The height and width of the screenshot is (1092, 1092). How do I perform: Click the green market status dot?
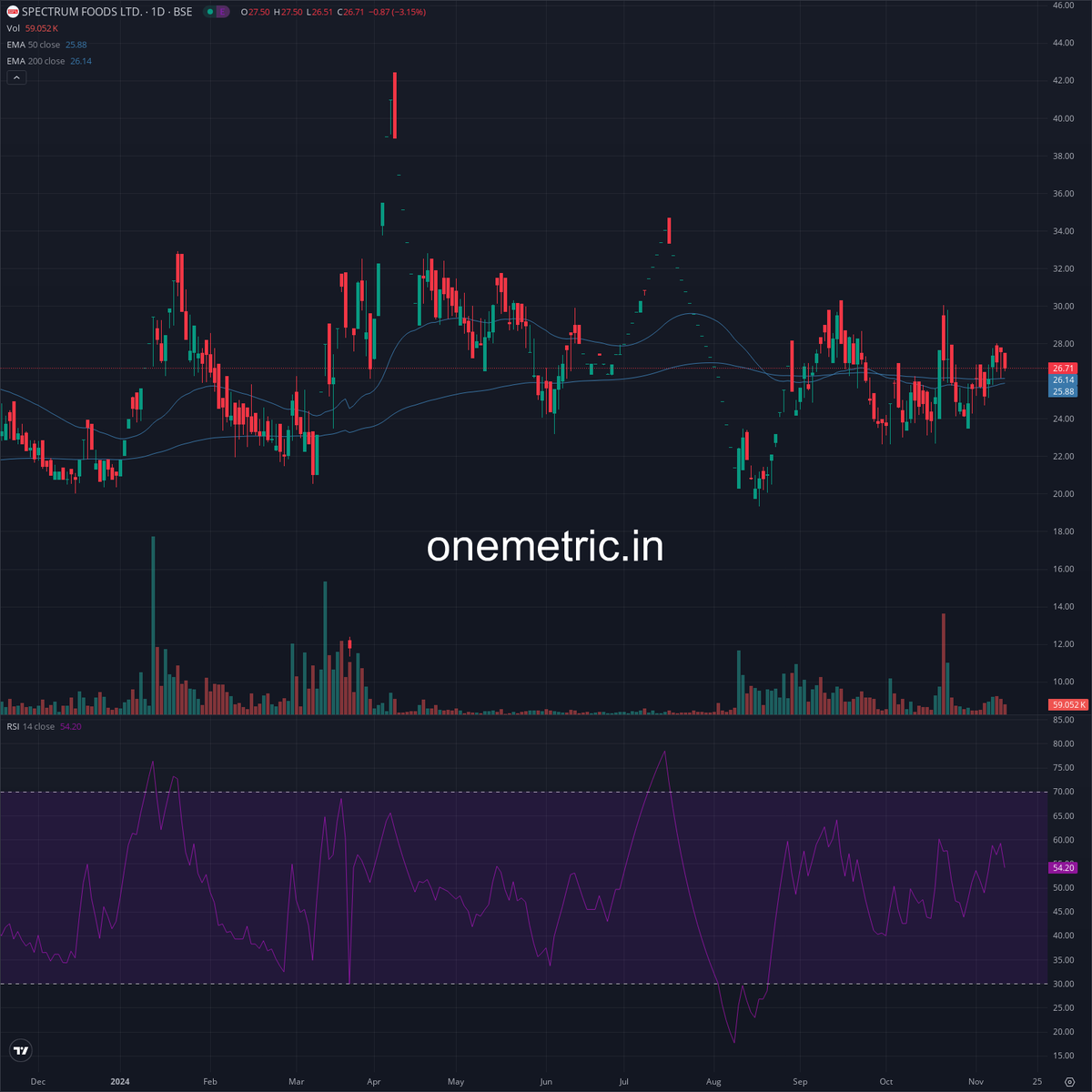coord(209,12)
